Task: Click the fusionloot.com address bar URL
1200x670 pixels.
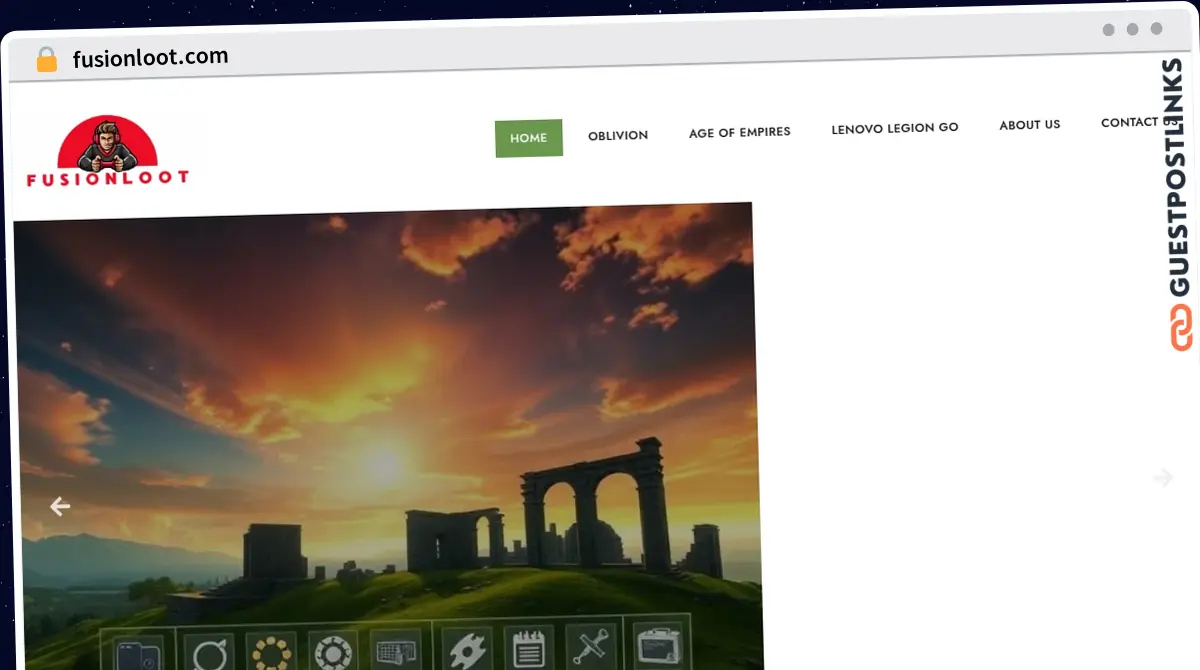Action: (150, 57)
